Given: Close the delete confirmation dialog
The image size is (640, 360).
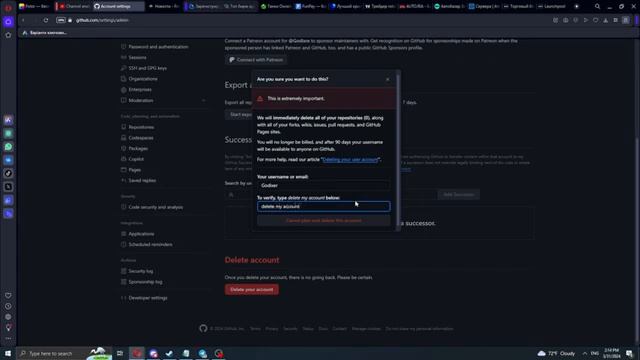Looking at the screenshot, I should click(x=387, y=79).
